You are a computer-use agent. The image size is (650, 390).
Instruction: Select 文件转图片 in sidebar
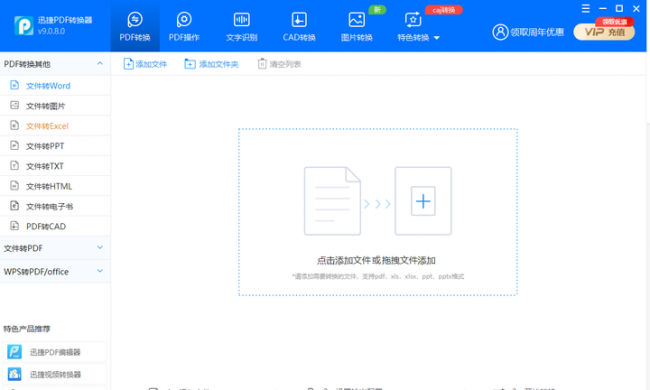55,106
